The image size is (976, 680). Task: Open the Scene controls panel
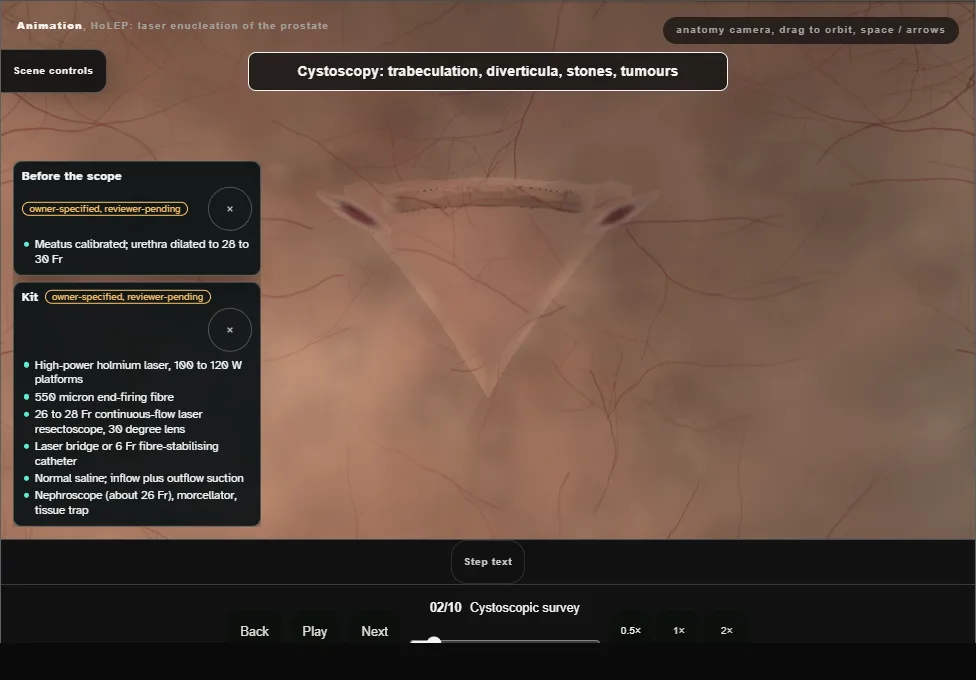[53, 71]
